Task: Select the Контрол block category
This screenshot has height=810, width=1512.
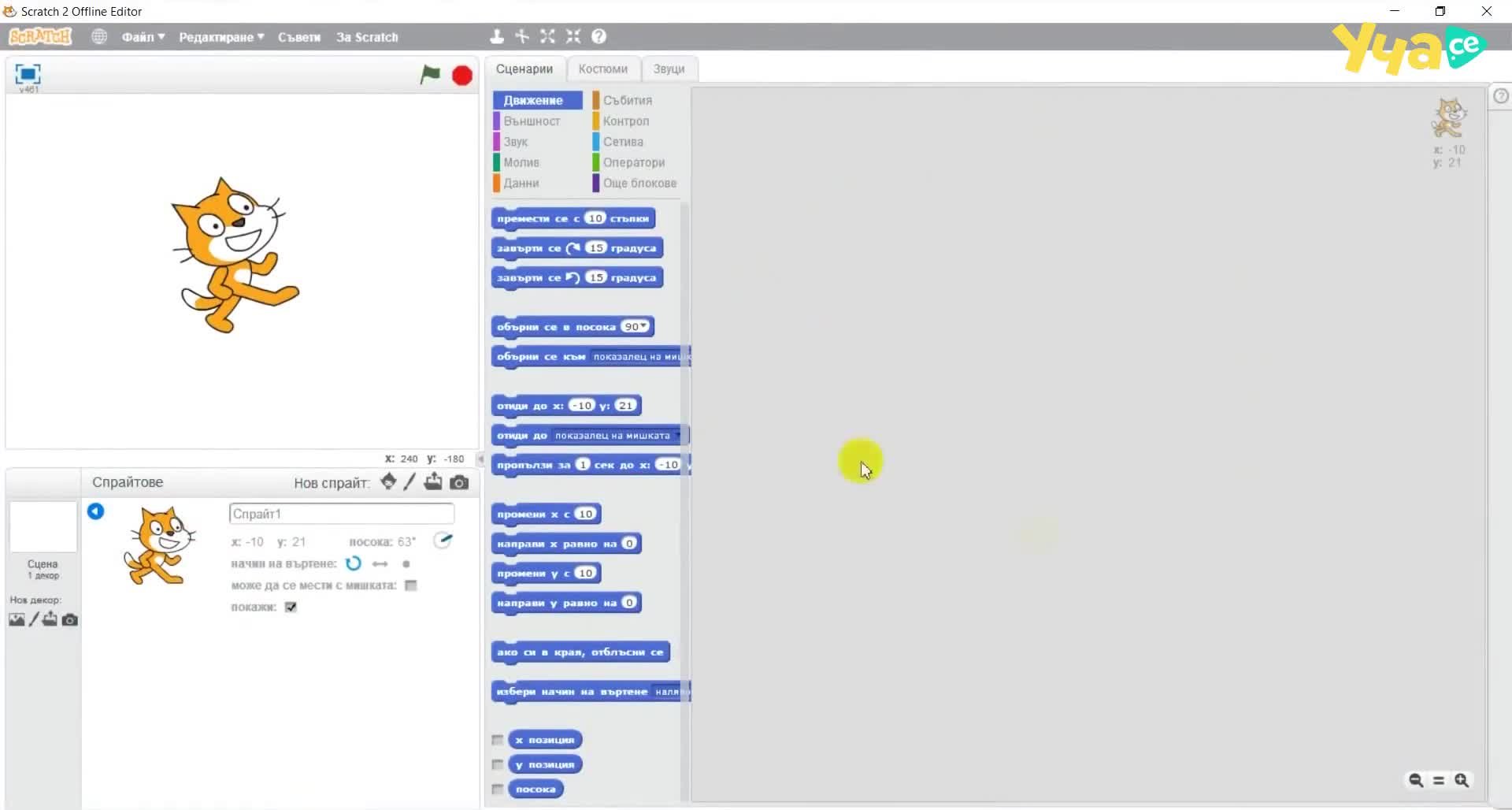Action: click(x=636, y=121)
